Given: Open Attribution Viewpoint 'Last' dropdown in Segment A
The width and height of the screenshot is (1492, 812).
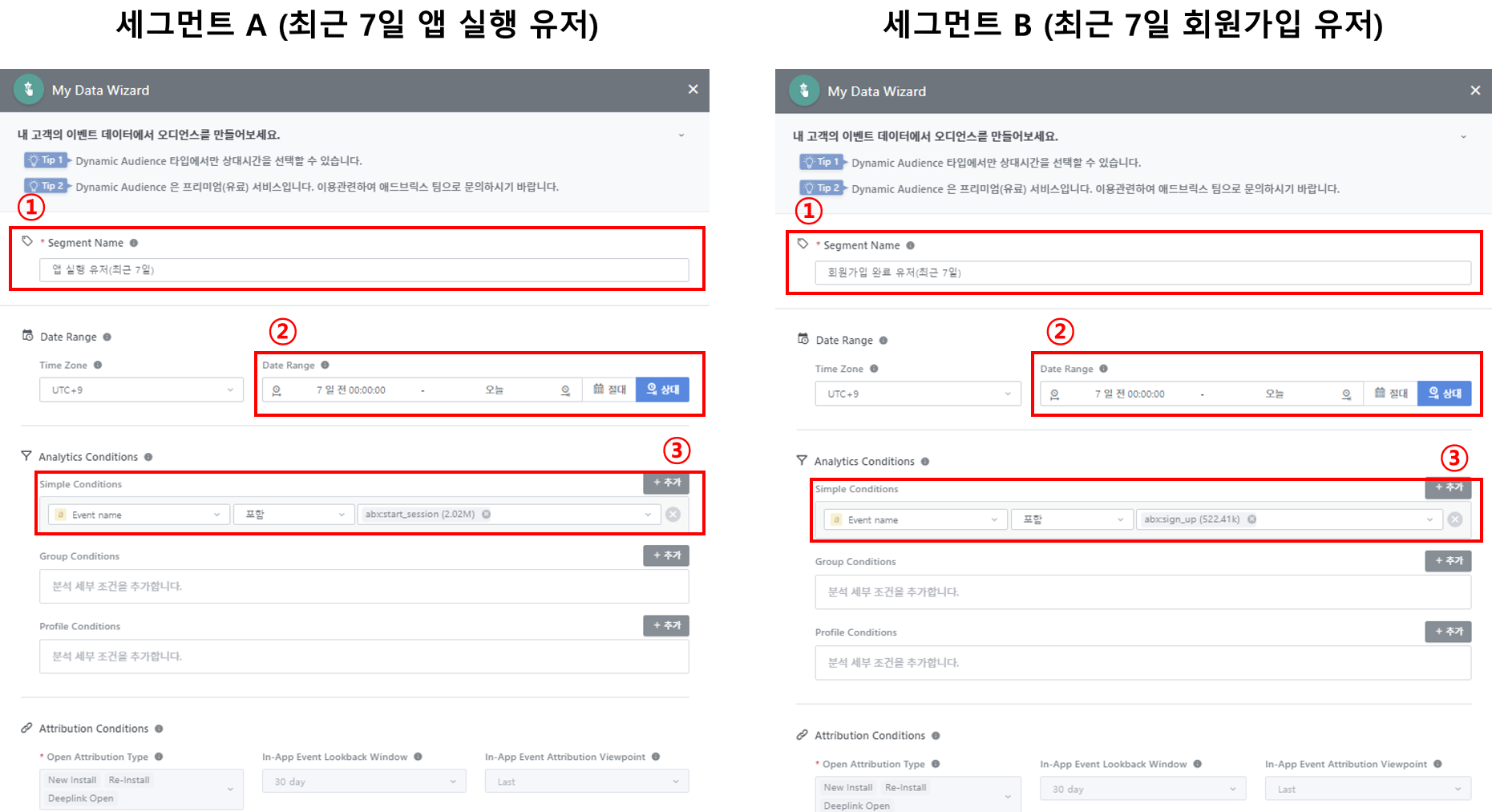Looking at the screenshot, I should [587, 782].
